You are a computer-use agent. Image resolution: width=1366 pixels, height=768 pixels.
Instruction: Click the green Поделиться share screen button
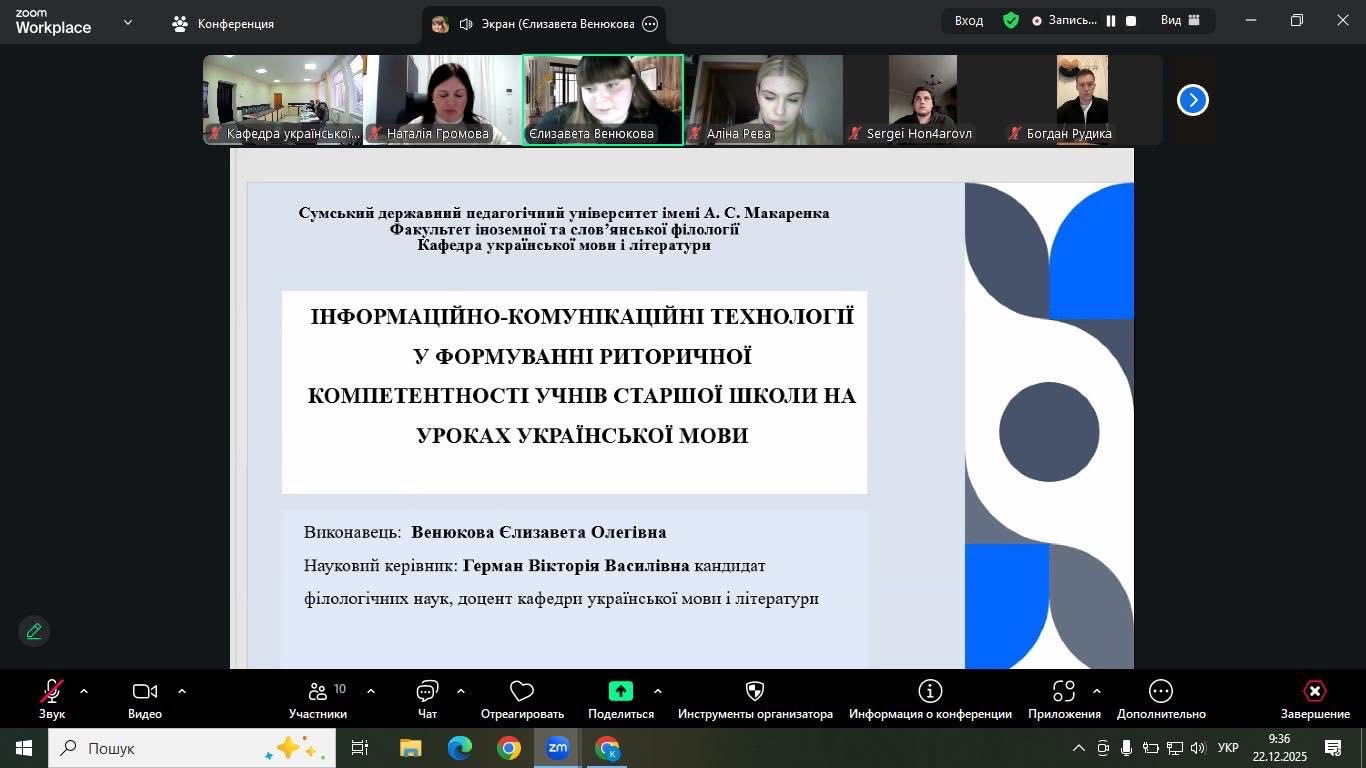pyautogui.click(x=620, y=692)
